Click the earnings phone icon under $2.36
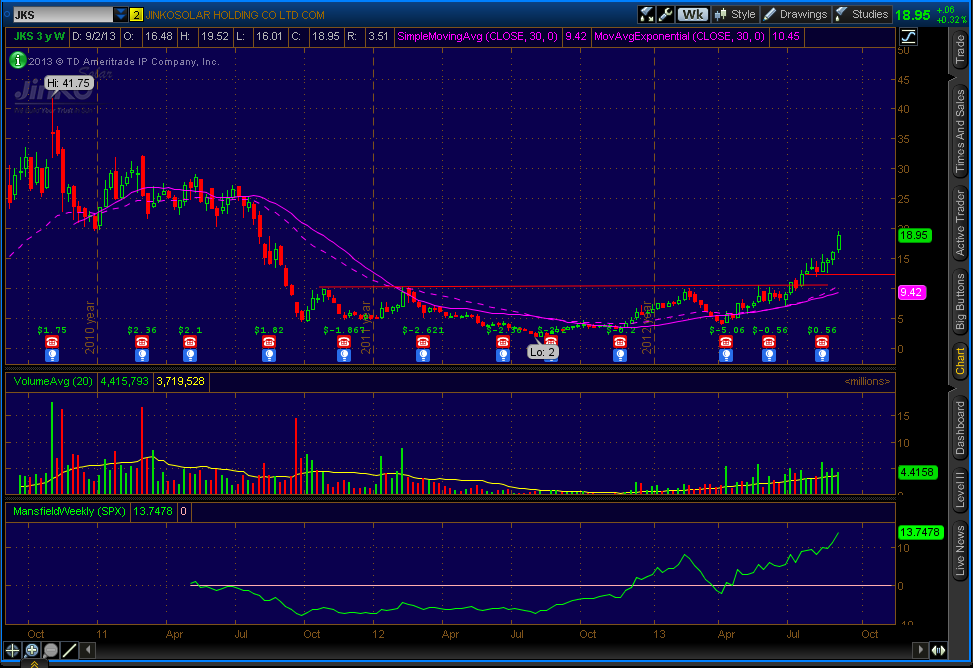Screen dimensions: 973x668 pyautogui.click(x=141, y=342)
